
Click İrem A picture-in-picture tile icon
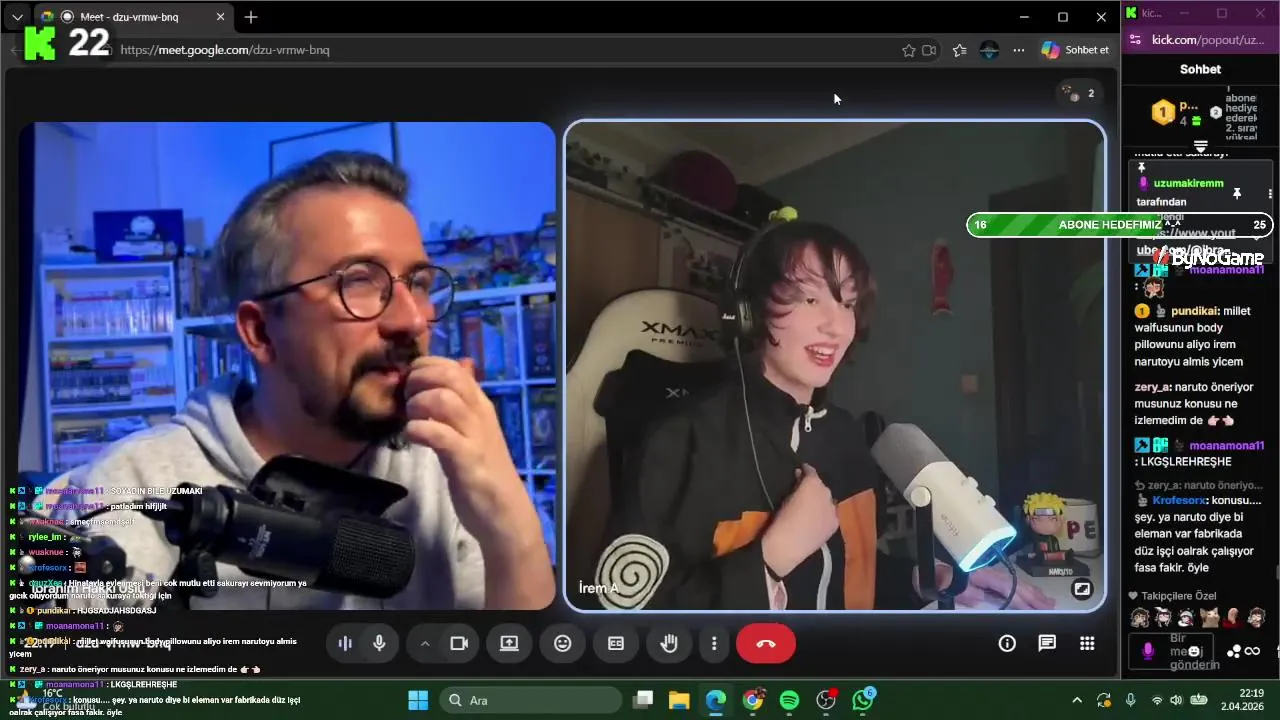tap(1081, 589)
